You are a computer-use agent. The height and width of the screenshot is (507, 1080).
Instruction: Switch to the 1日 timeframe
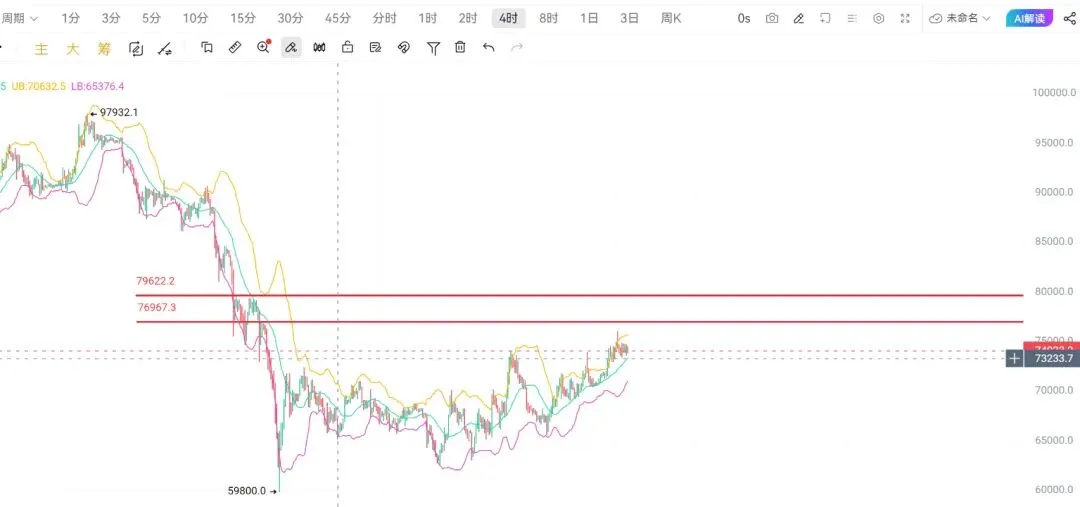coord(589,19)
